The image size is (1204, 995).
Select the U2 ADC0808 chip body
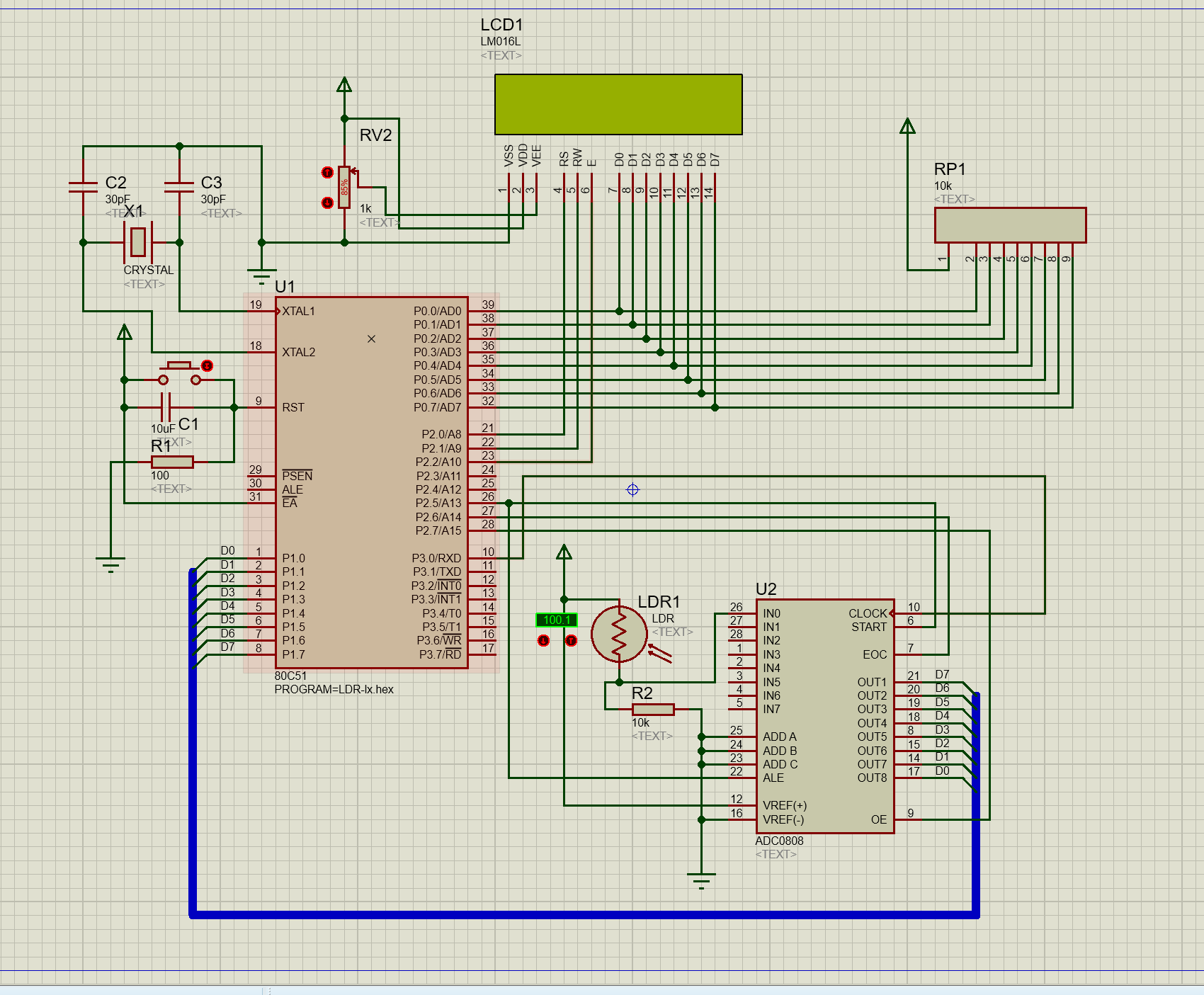click(x=824, y=715)
